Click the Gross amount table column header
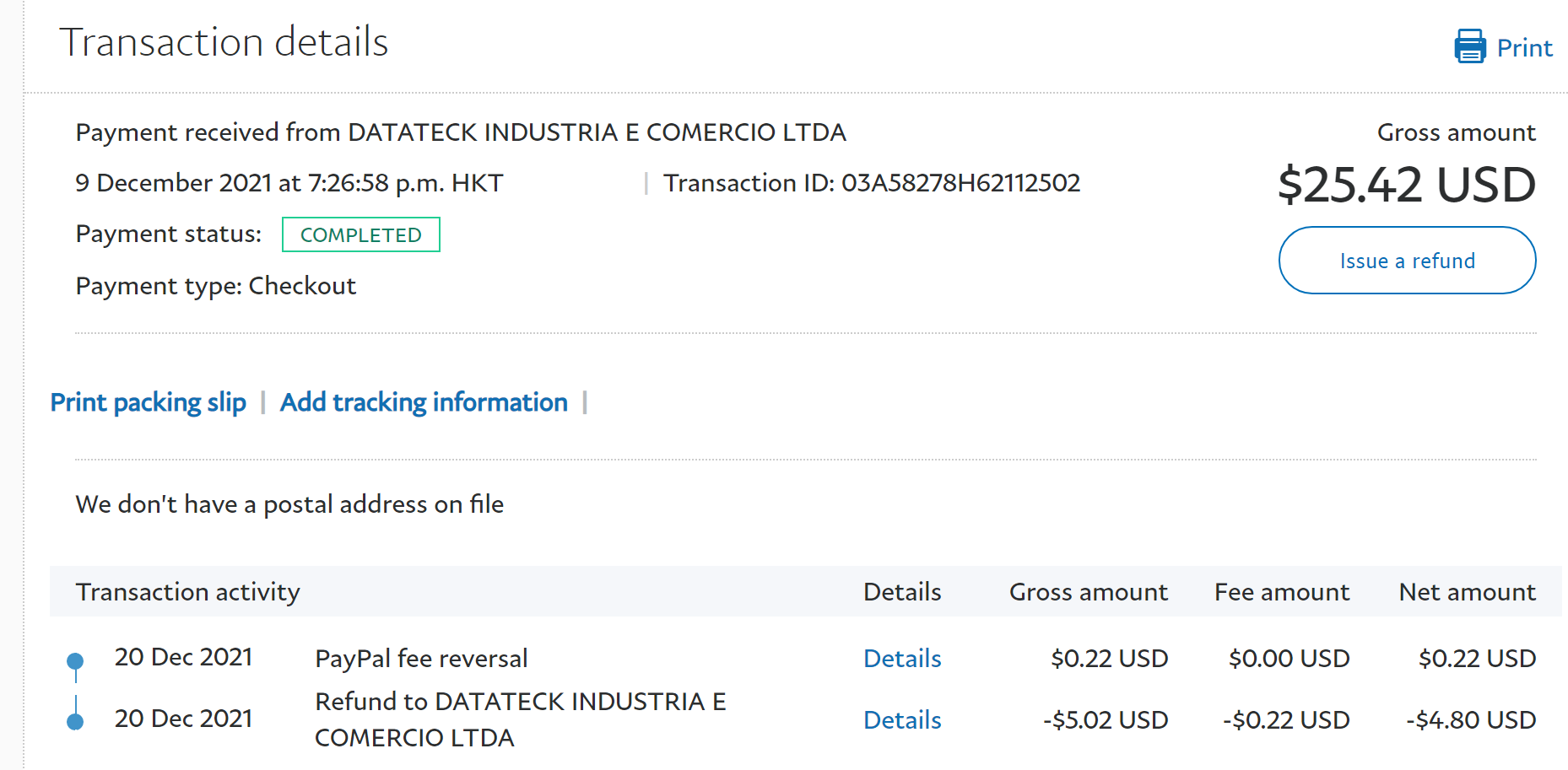This screenshot has height=770, width=1568. 1088,592
